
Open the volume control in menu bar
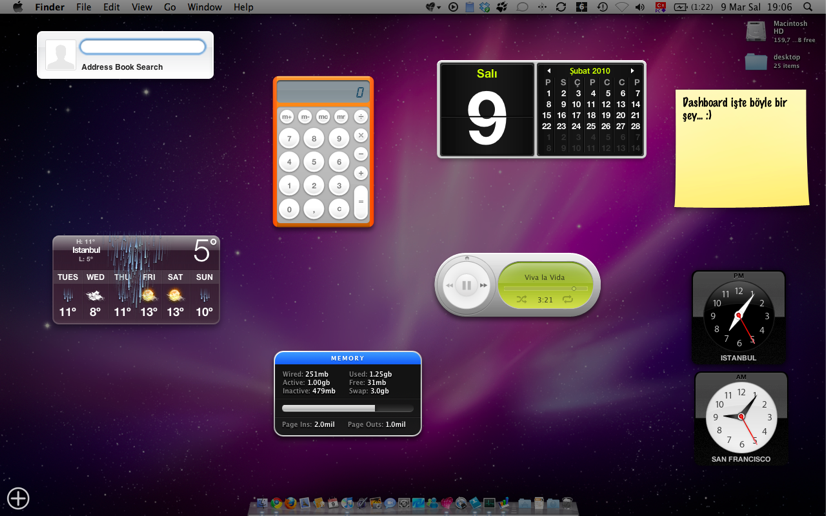[x=640, y=7]
